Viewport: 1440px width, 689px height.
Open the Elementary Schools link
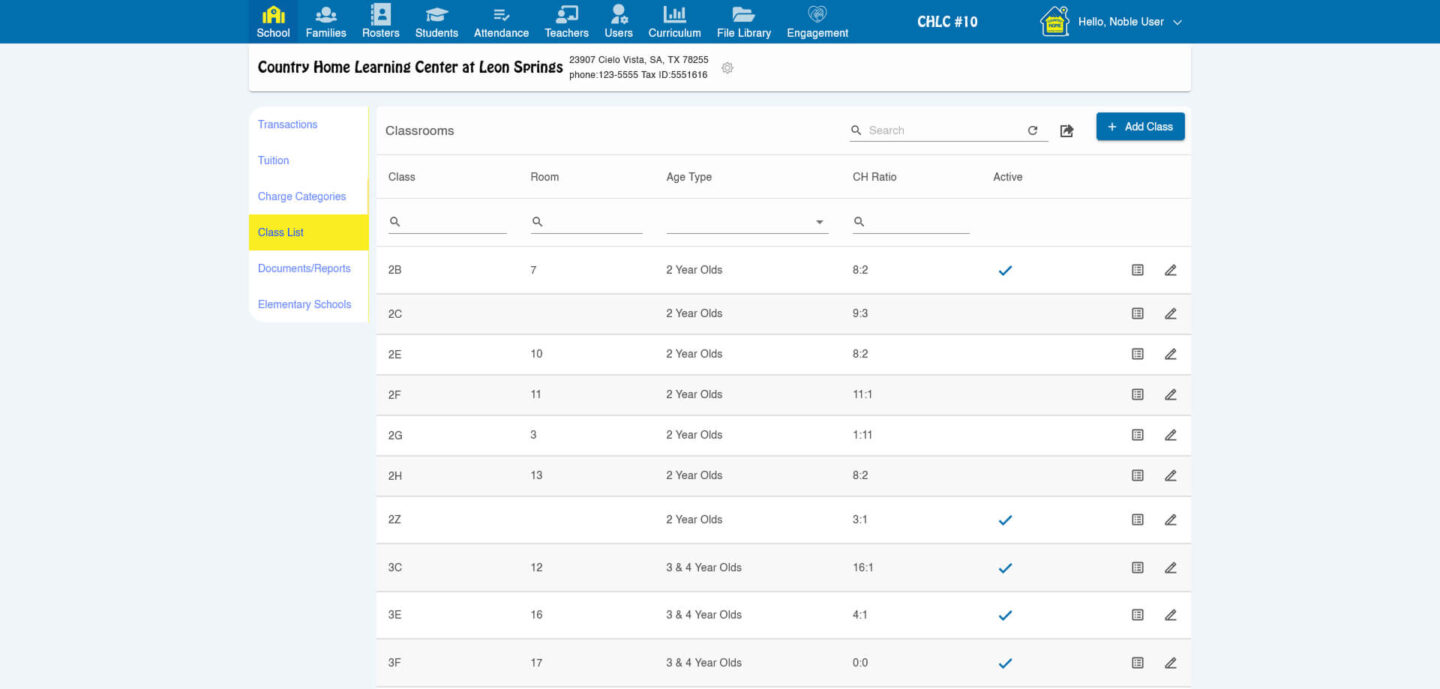click(x=304, y=304)
